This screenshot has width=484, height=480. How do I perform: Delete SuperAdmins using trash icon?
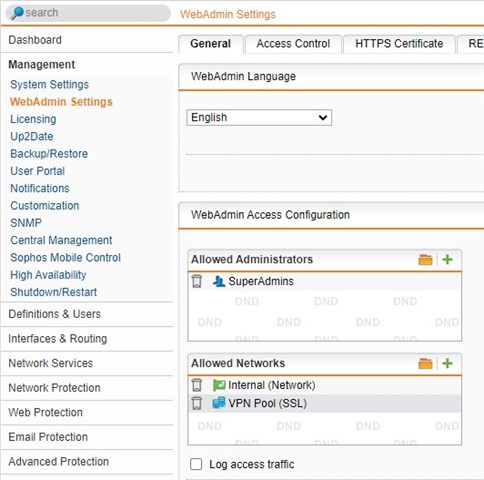pyautogui.click(x=197, y=281)
